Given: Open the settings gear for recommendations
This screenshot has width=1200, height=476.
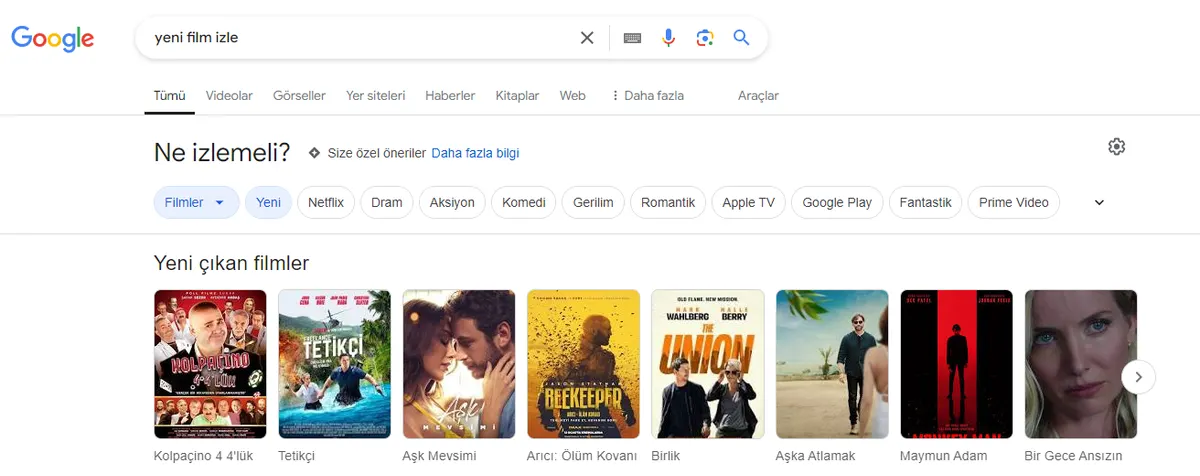Looking at the screenshot, I should pos(1117,147).
